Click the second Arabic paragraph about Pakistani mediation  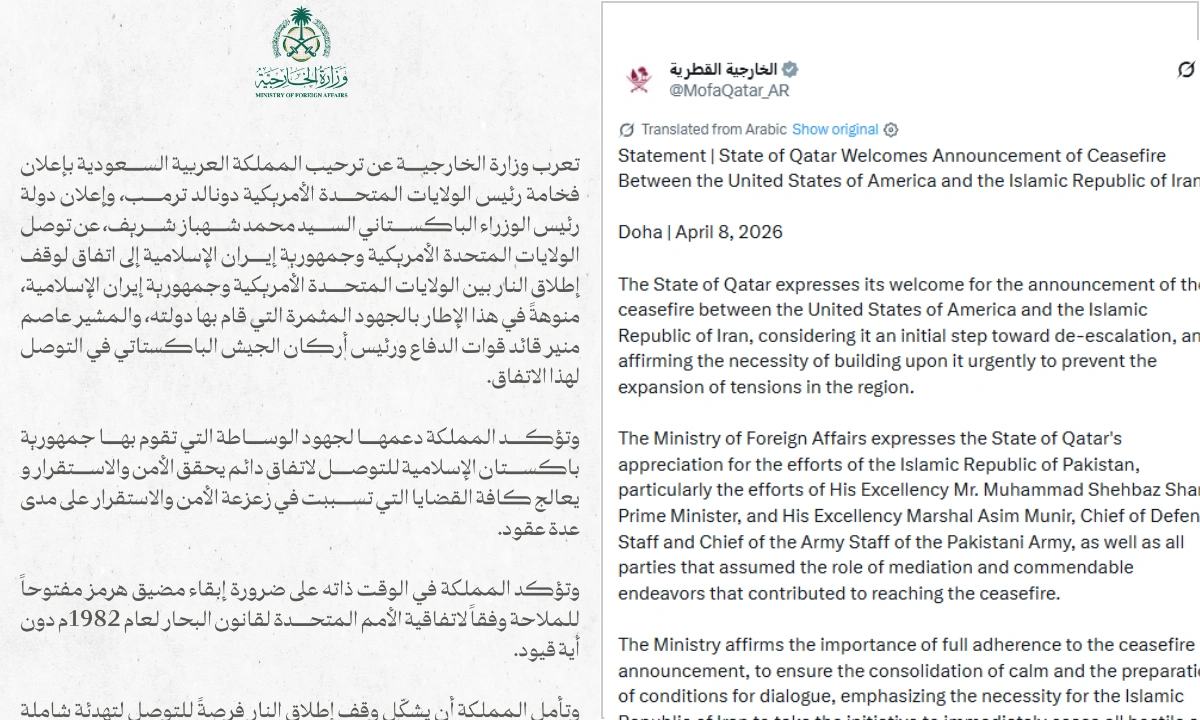(301, 484)
